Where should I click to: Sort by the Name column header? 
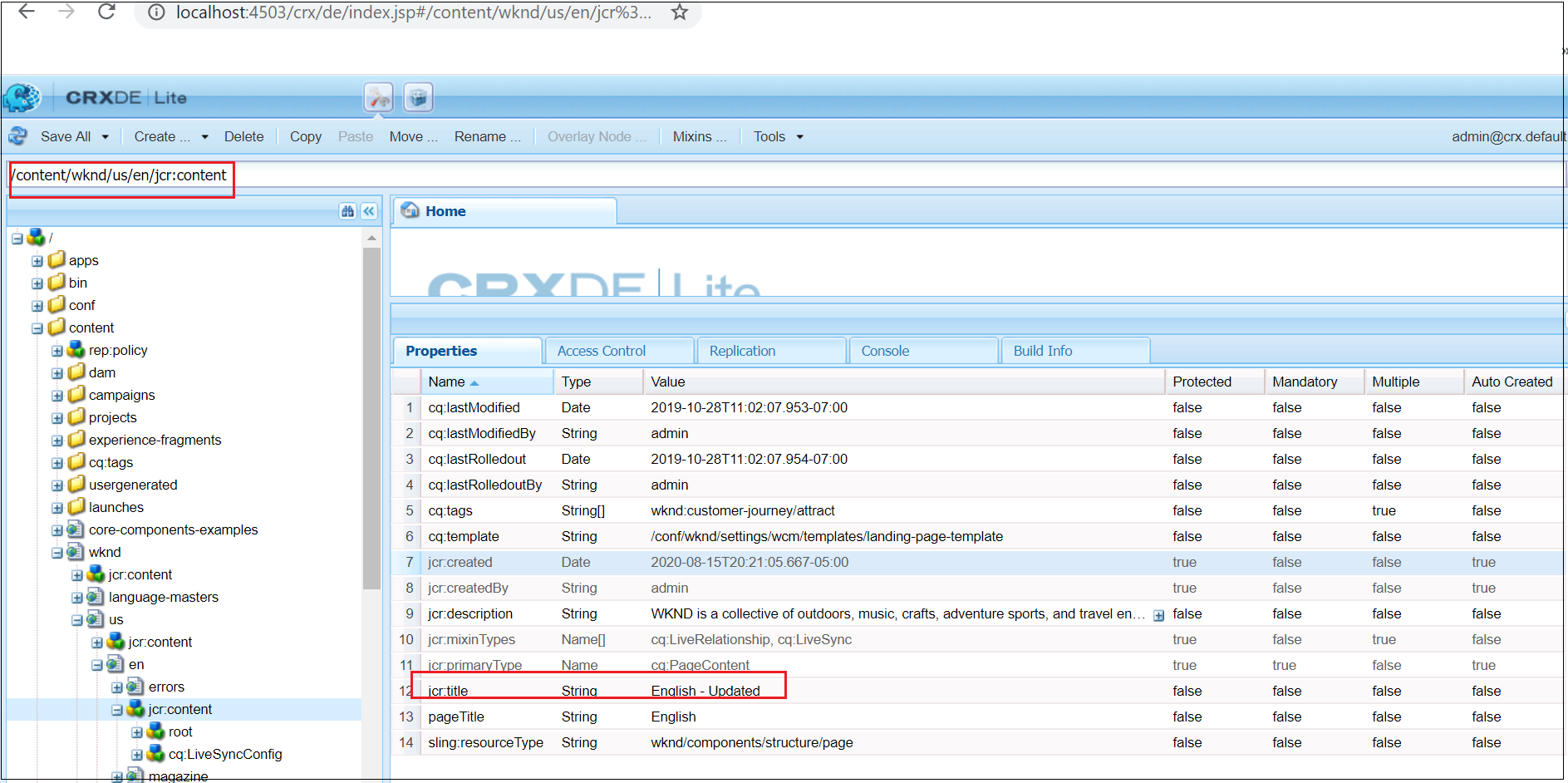point(488,382)
